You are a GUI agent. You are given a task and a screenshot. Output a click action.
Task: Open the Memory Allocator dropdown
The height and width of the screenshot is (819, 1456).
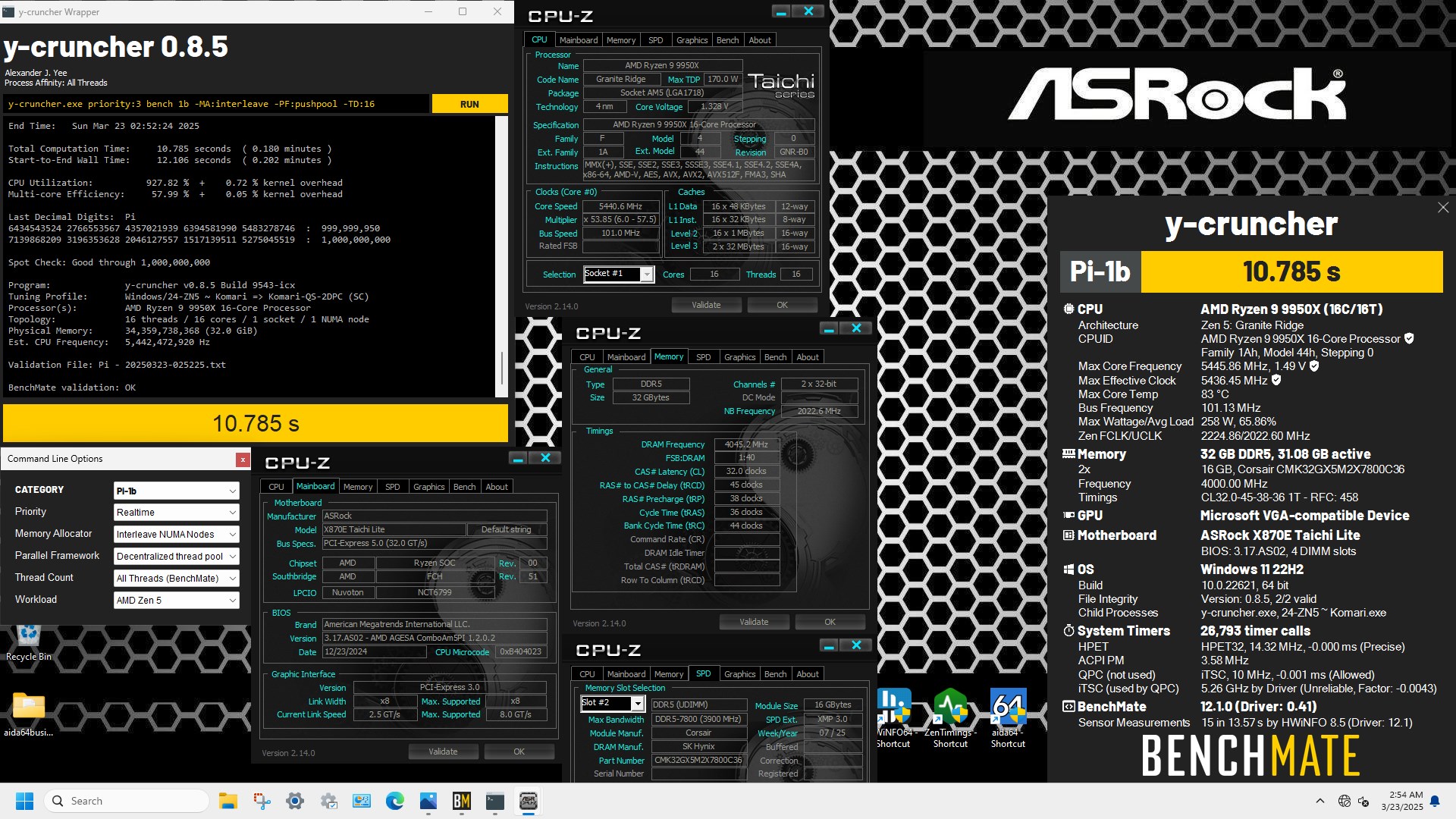176,535
